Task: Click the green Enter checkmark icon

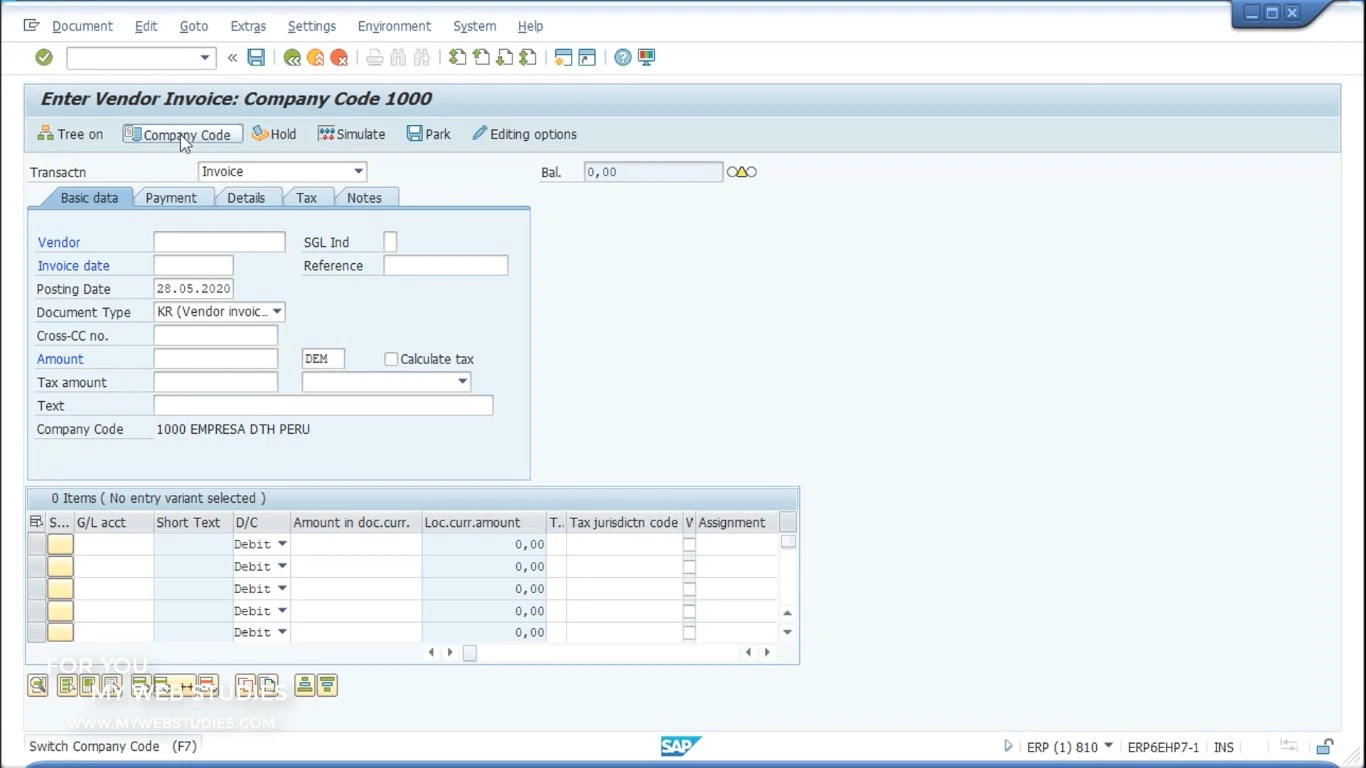Action: click(43, 57)
